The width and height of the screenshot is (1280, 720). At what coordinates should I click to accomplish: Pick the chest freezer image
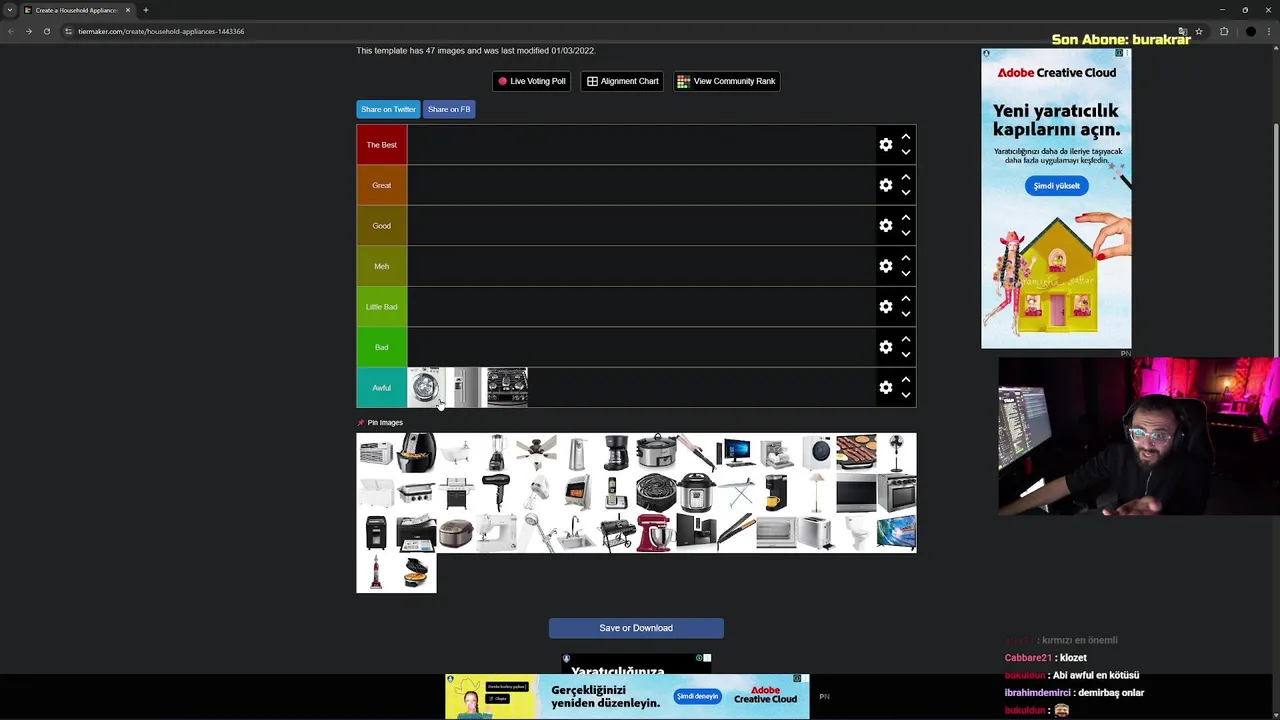376,493
